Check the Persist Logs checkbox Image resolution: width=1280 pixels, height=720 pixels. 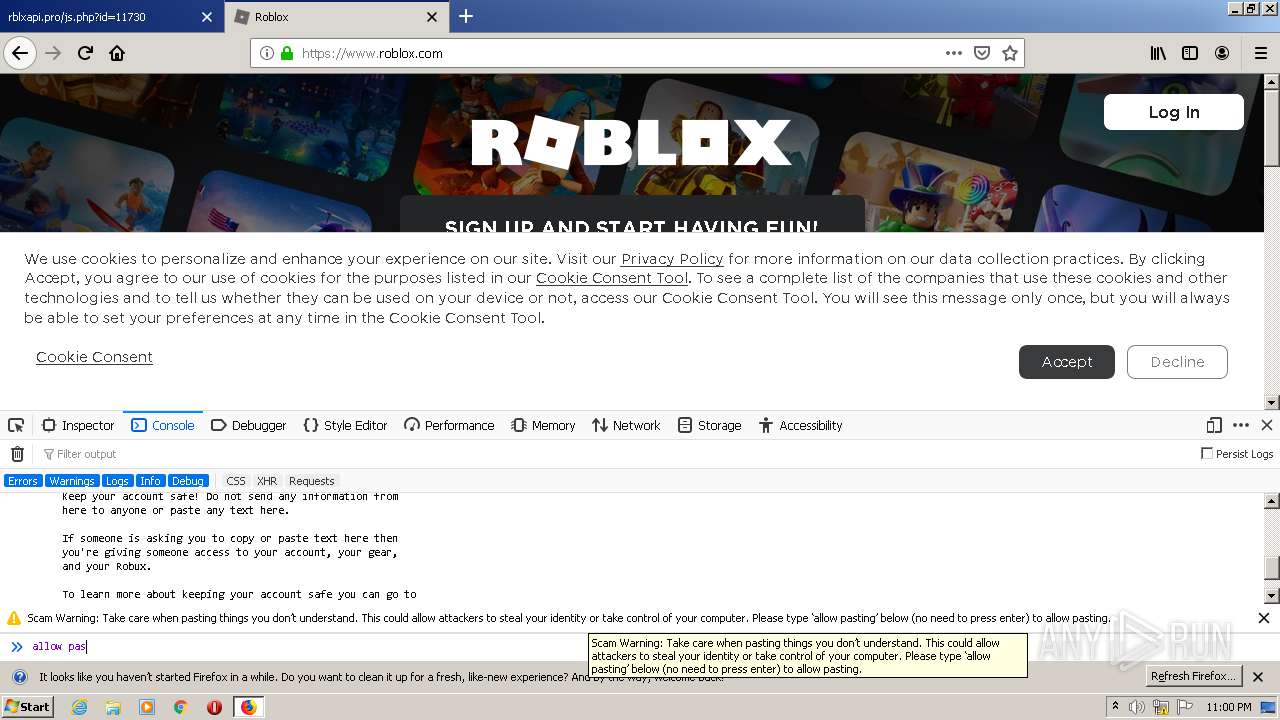1207,454
